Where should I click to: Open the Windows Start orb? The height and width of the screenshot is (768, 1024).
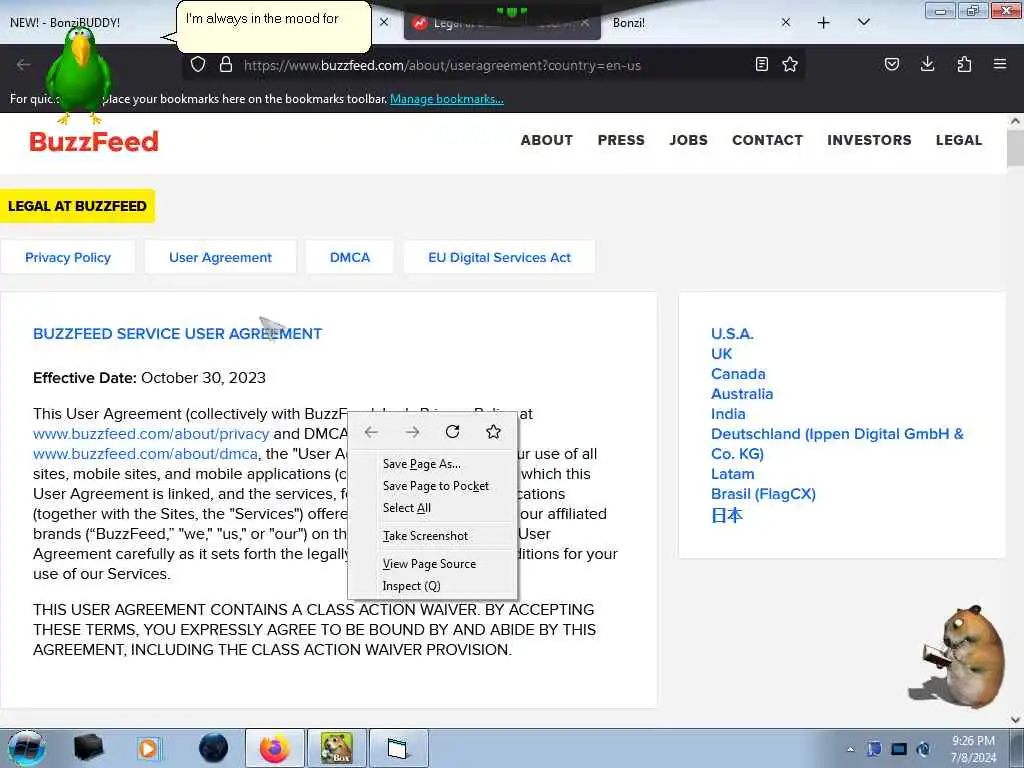tap(26, 748)
